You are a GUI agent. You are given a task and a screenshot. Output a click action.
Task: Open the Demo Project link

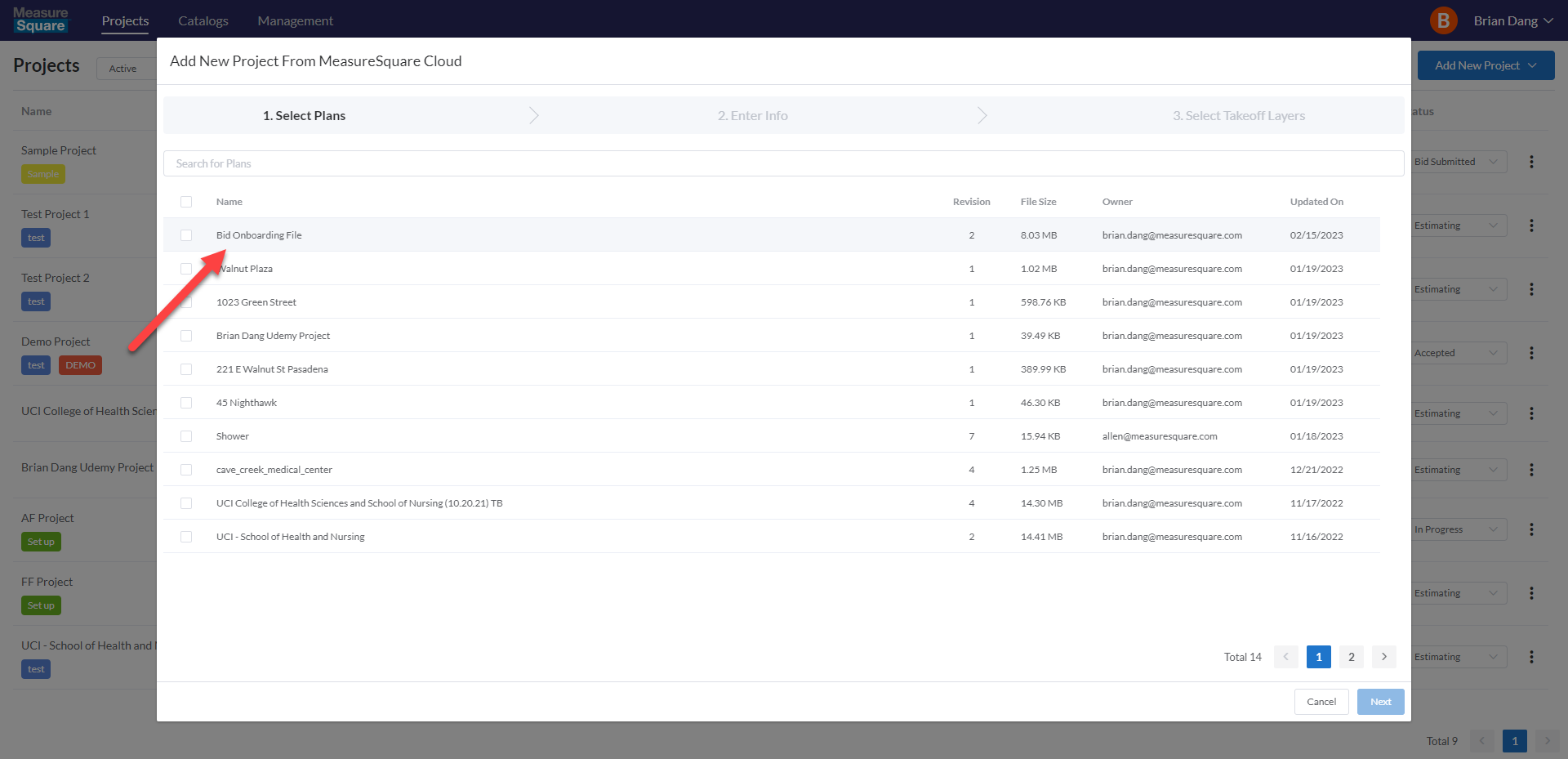[56, 342]
